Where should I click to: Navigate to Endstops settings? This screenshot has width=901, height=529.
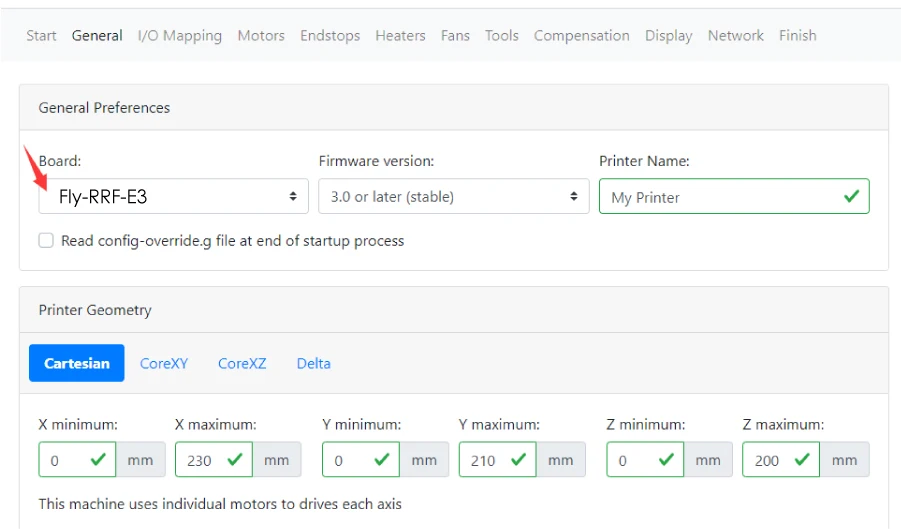tap(330, 35)
